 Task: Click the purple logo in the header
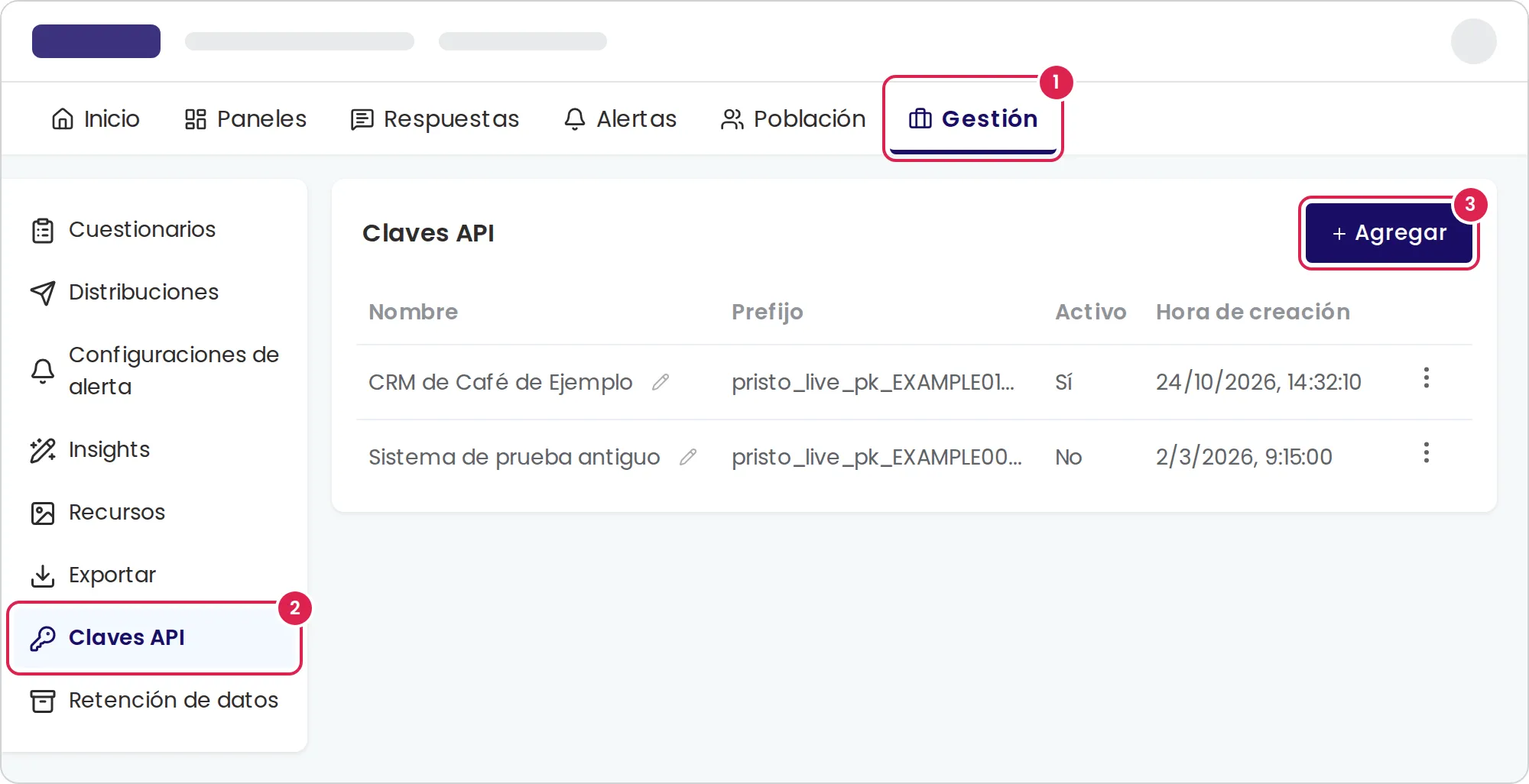click(96, 41)
